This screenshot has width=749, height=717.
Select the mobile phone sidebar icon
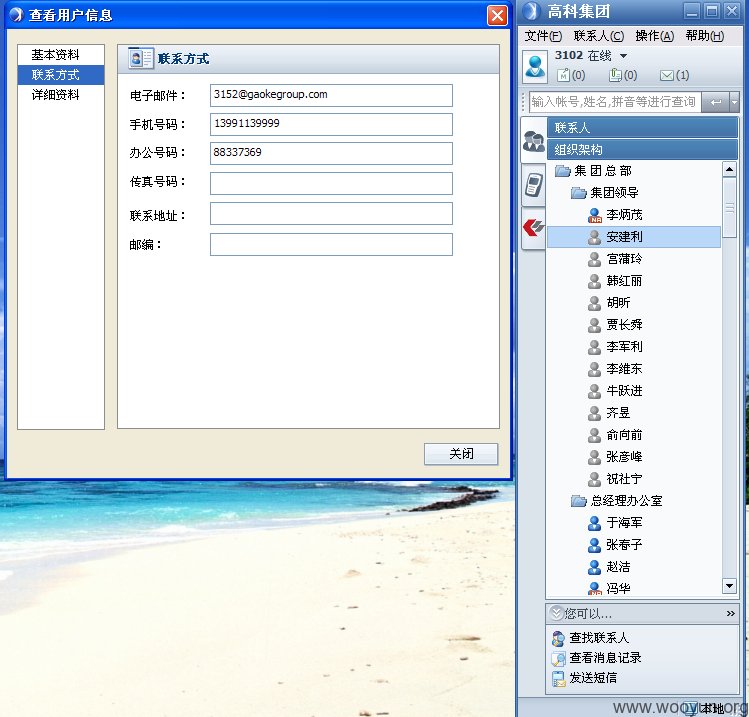(534, 185)
